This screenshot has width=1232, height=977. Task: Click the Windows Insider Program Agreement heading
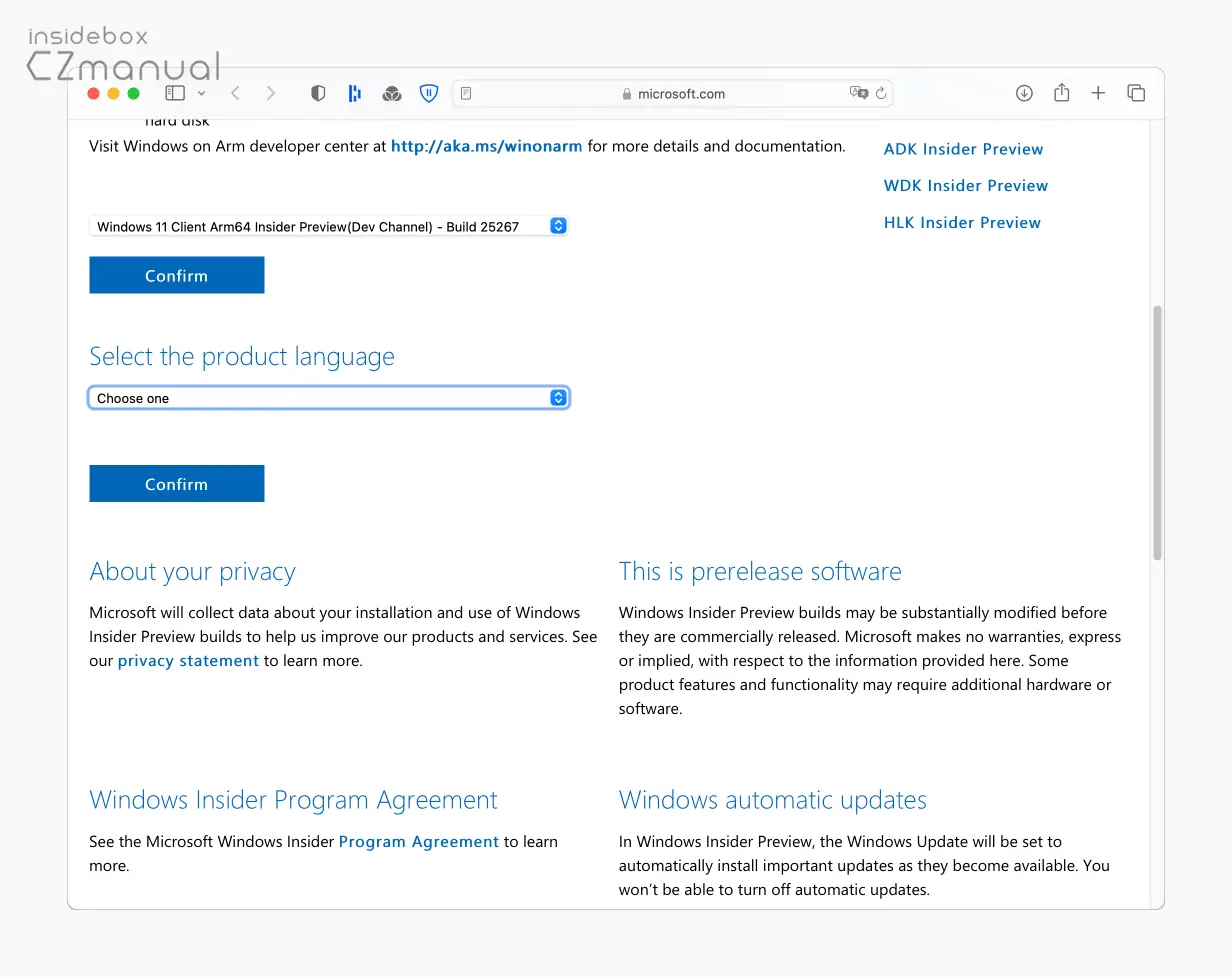[293, 800]
